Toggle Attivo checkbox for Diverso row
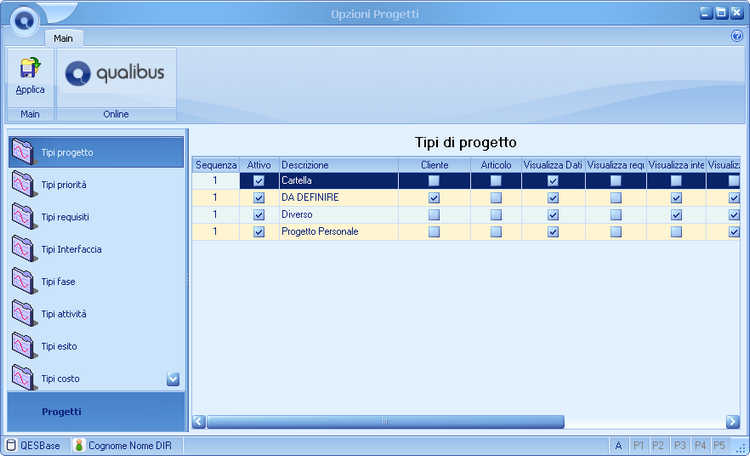Viewport: 750px width, 456px height. [259, 215]
